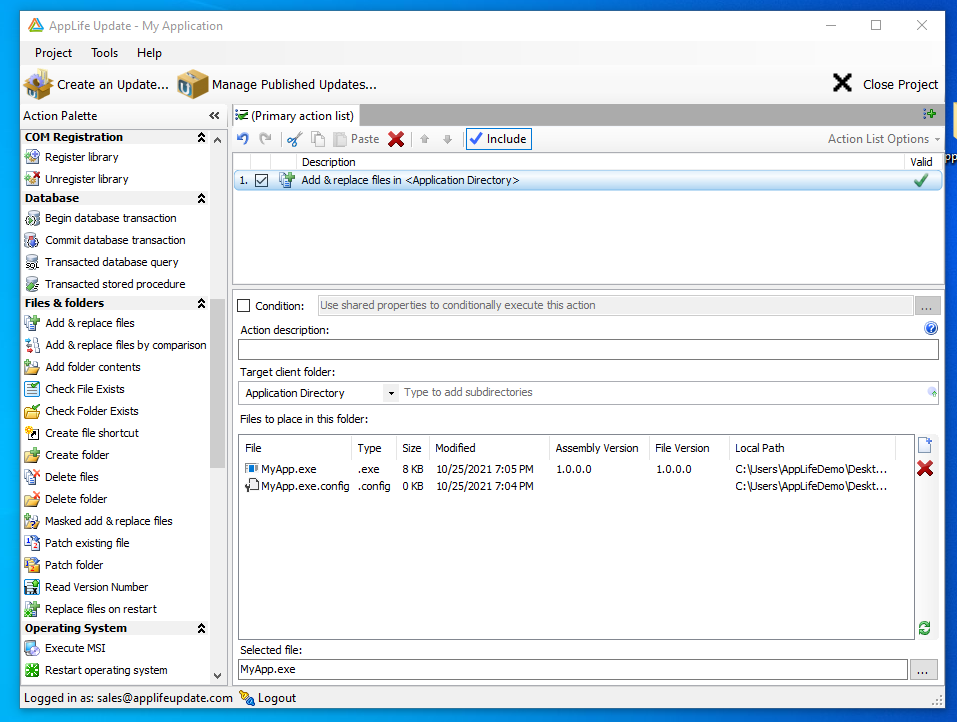Sort files by Modified column header
The image size is (957, 722).
[489, 448]
